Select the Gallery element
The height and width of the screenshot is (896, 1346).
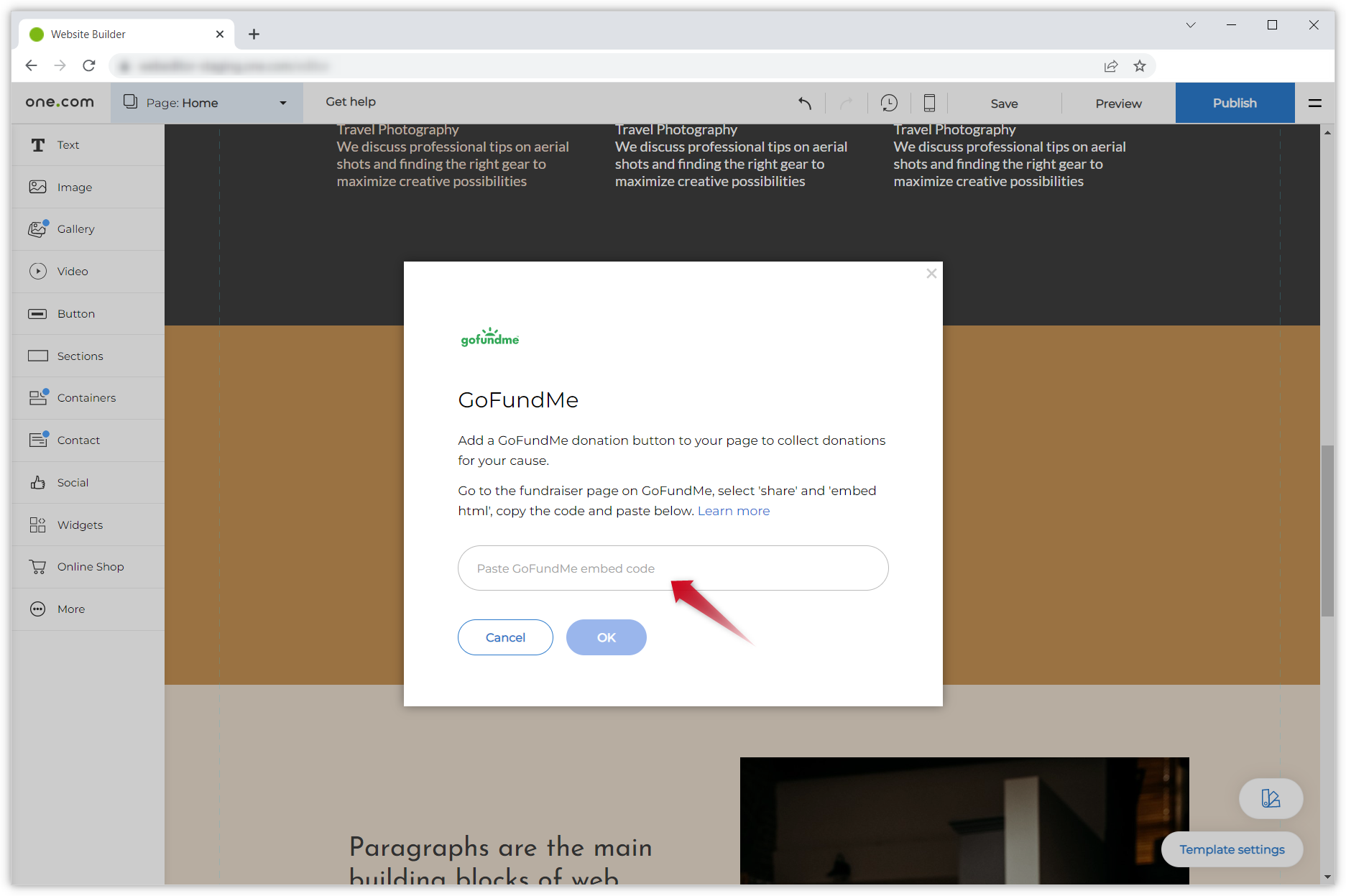[75, 228]
